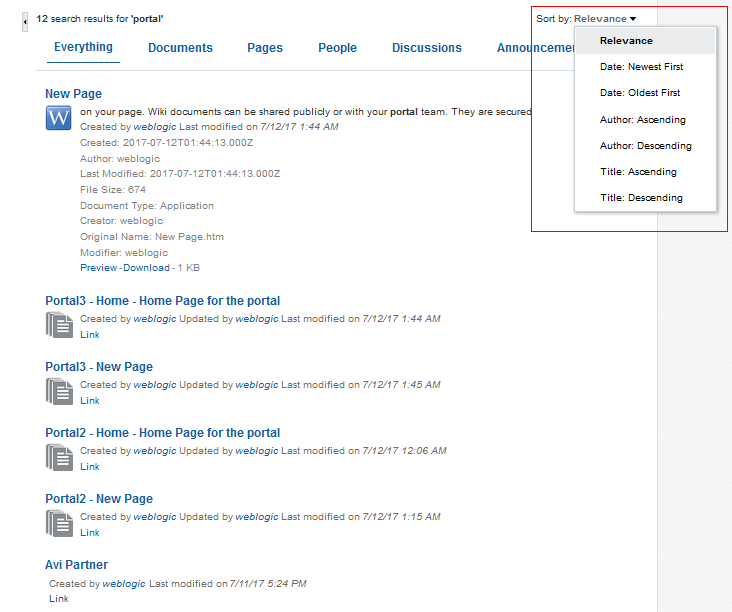Open Created by weblogic link in Portal2 - New Page
Viewport: 732px width, 612px height.
155,517
